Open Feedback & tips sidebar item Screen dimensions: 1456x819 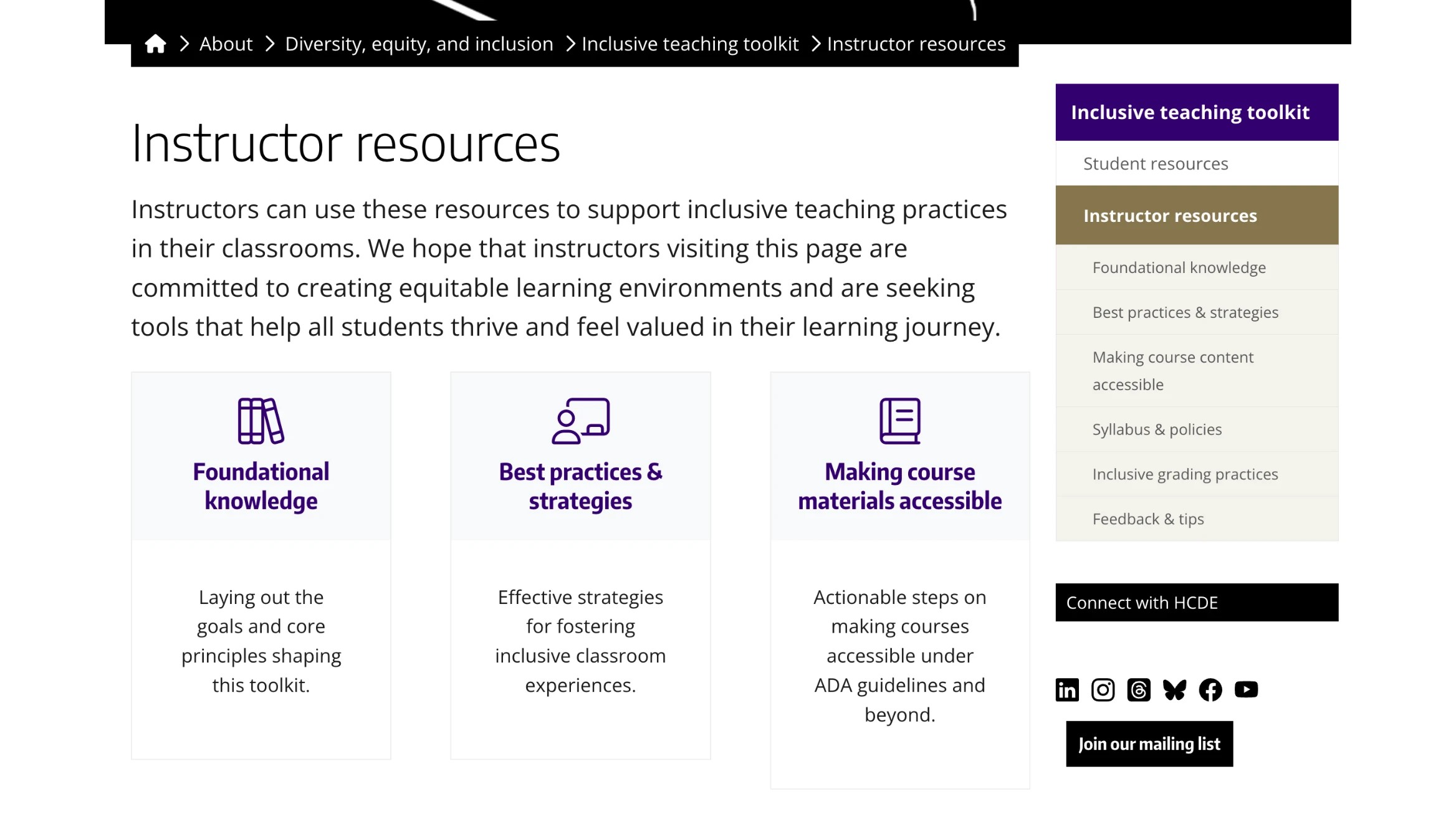pos(1197,519)
